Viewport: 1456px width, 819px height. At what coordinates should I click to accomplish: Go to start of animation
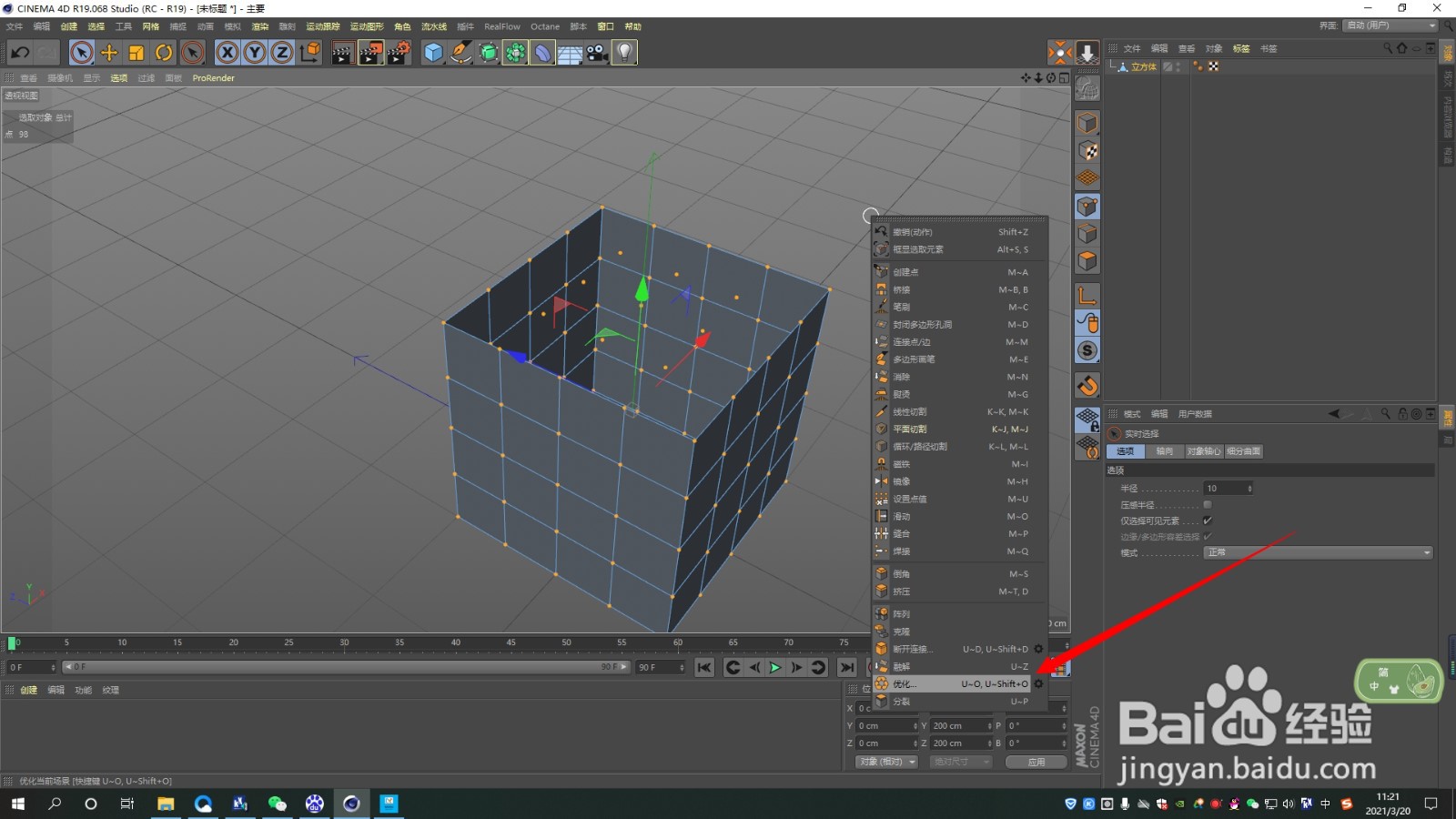(704, 667)
